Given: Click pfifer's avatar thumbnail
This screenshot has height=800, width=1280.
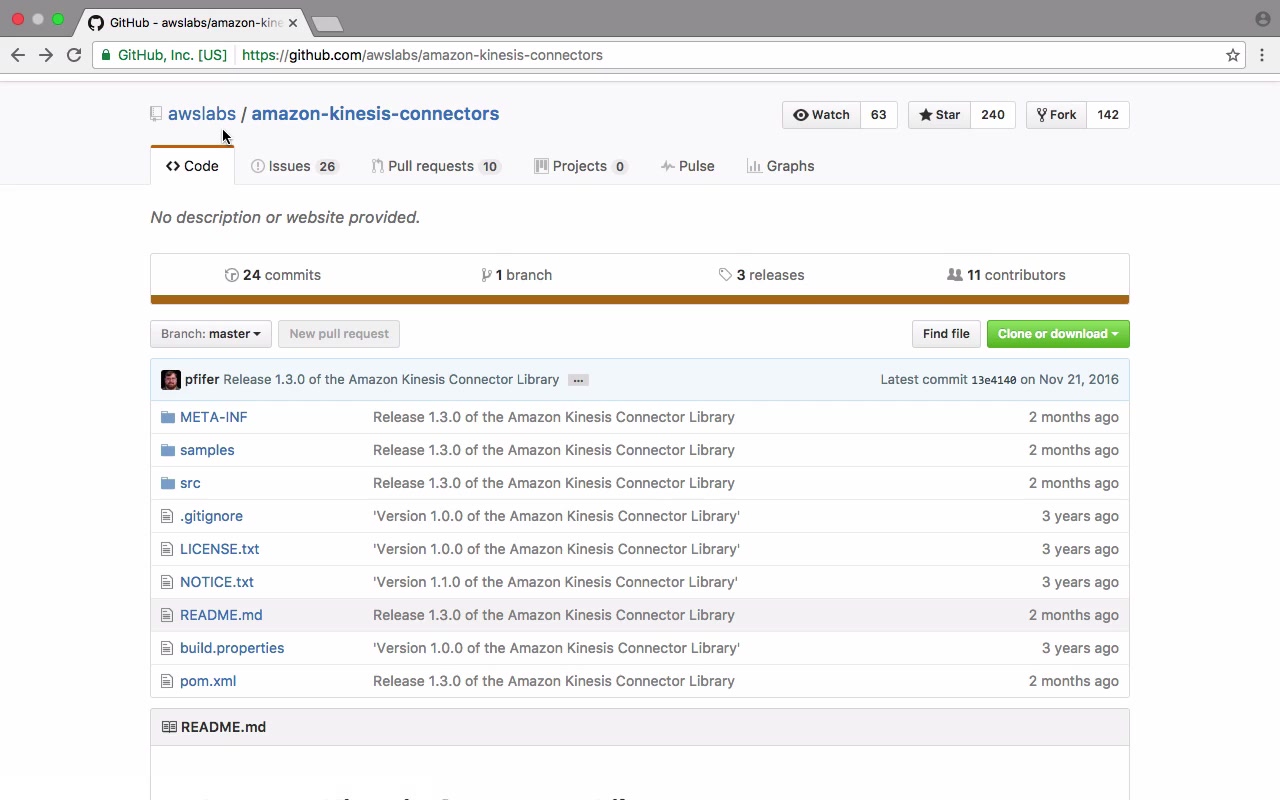Looking at the screenshot, I should [x=171, y=380].
